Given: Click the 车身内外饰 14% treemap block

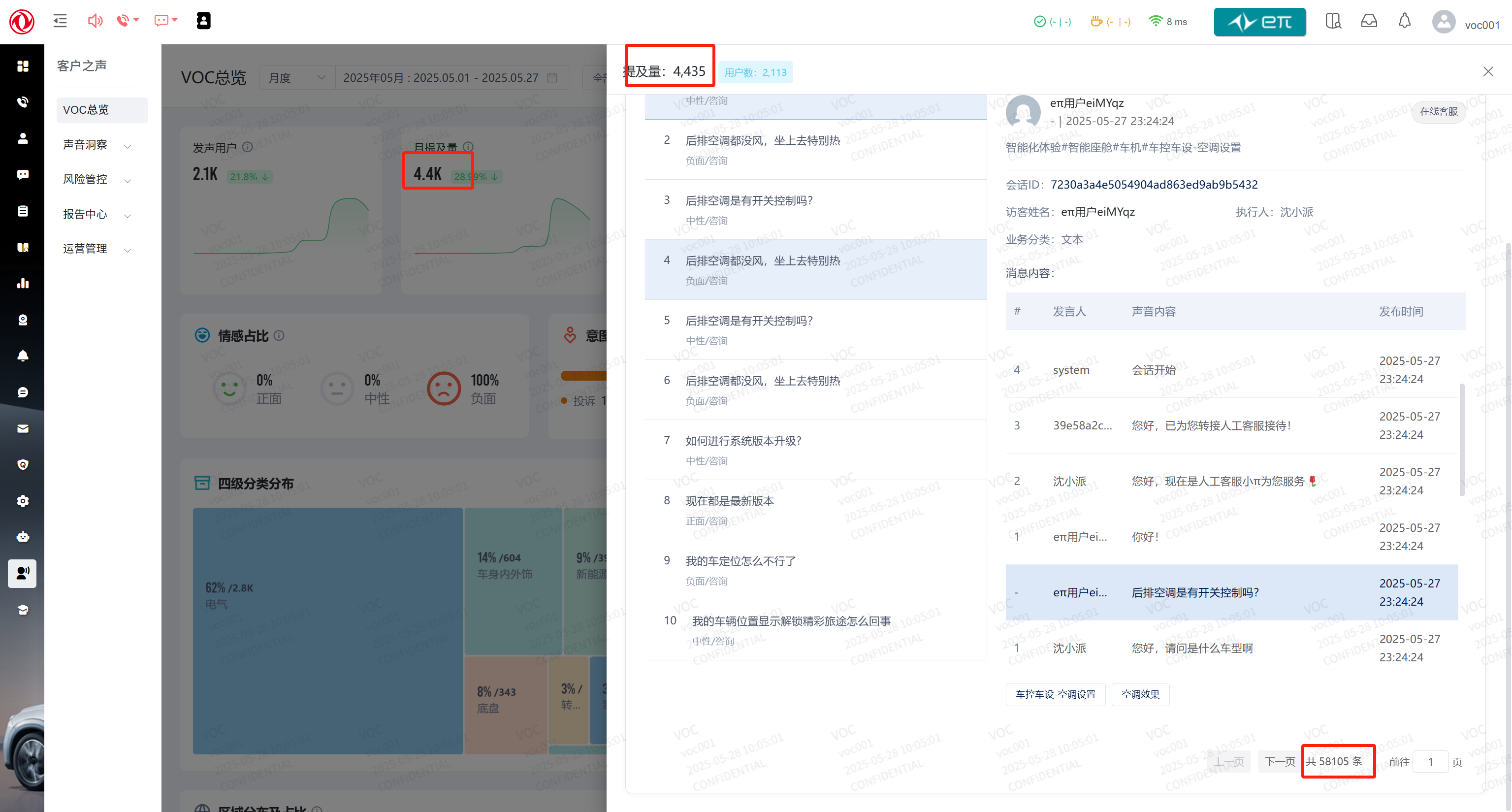Looking at the screenshot, I should [514, 581].
